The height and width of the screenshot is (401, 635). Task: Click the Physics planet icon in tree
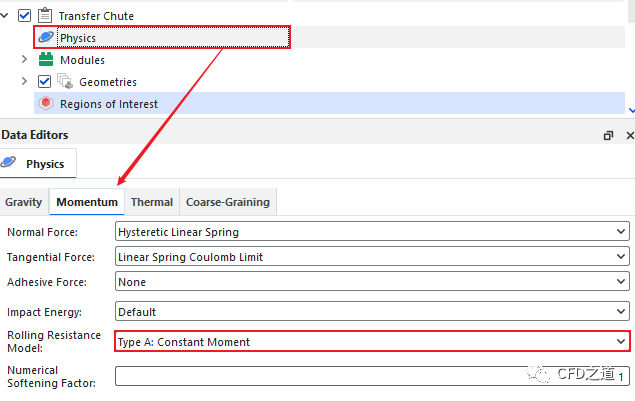tap(46, 37)
